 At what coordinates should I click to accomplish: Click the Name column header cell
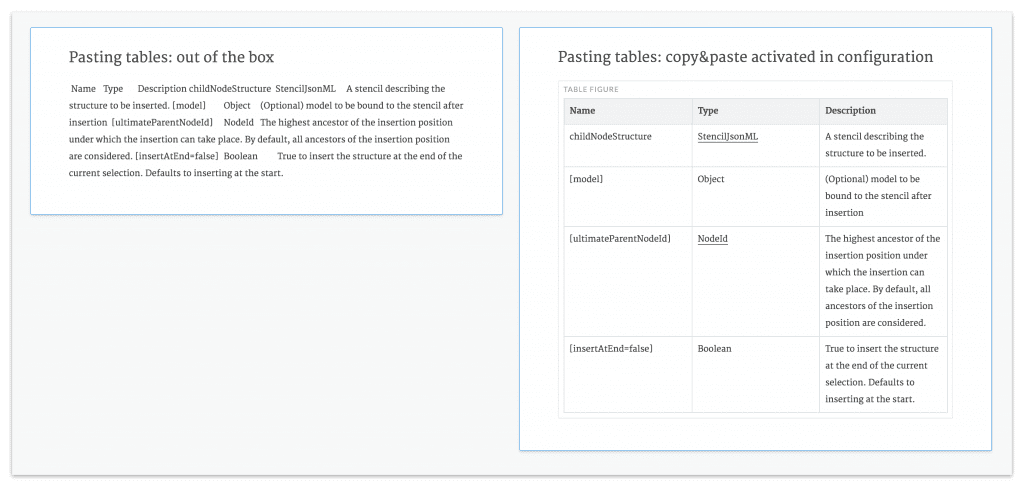click(x=628, y=111)
